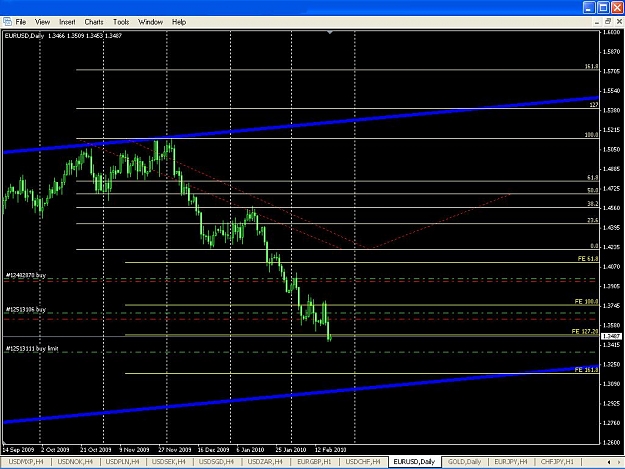Switch to the GOLD,Daily chart tab
Screen dimensions: 625x469
[x=464, y=462]
